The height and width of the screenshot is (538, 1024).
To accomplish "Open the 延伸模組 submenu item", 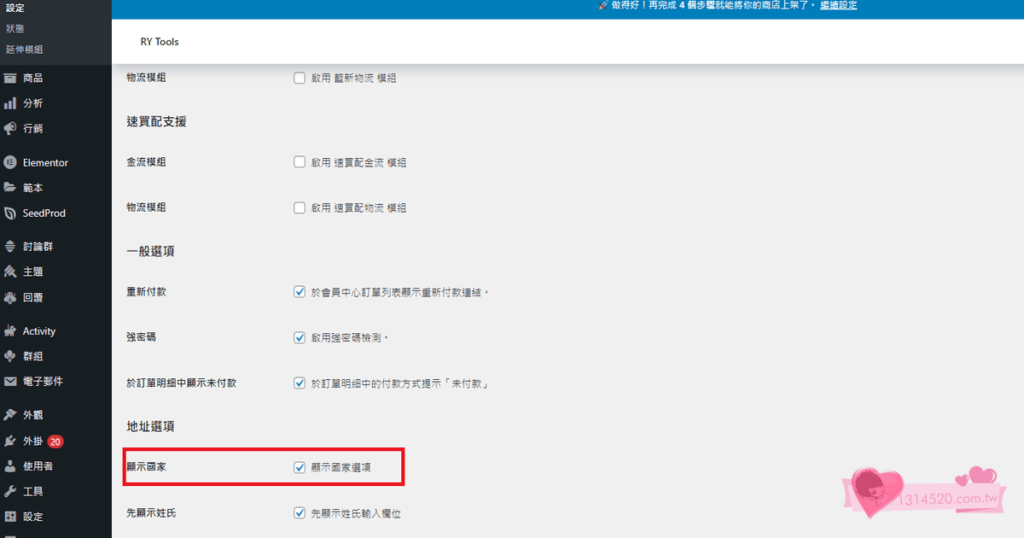I will tap(24, 49).
